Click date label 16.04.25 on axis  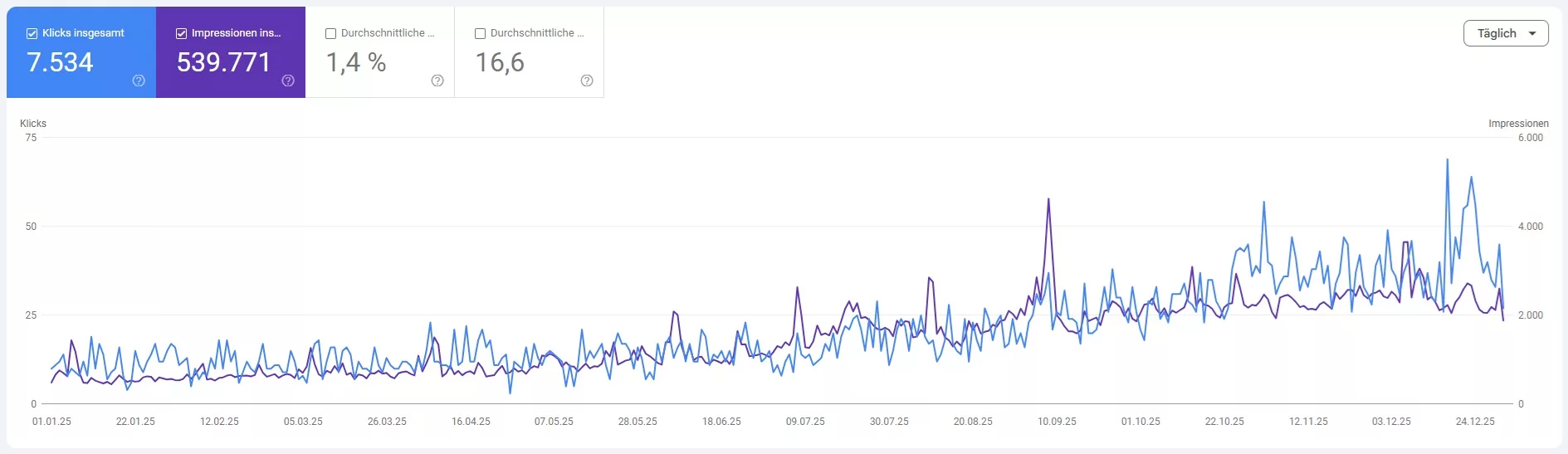tap(471, 422)
